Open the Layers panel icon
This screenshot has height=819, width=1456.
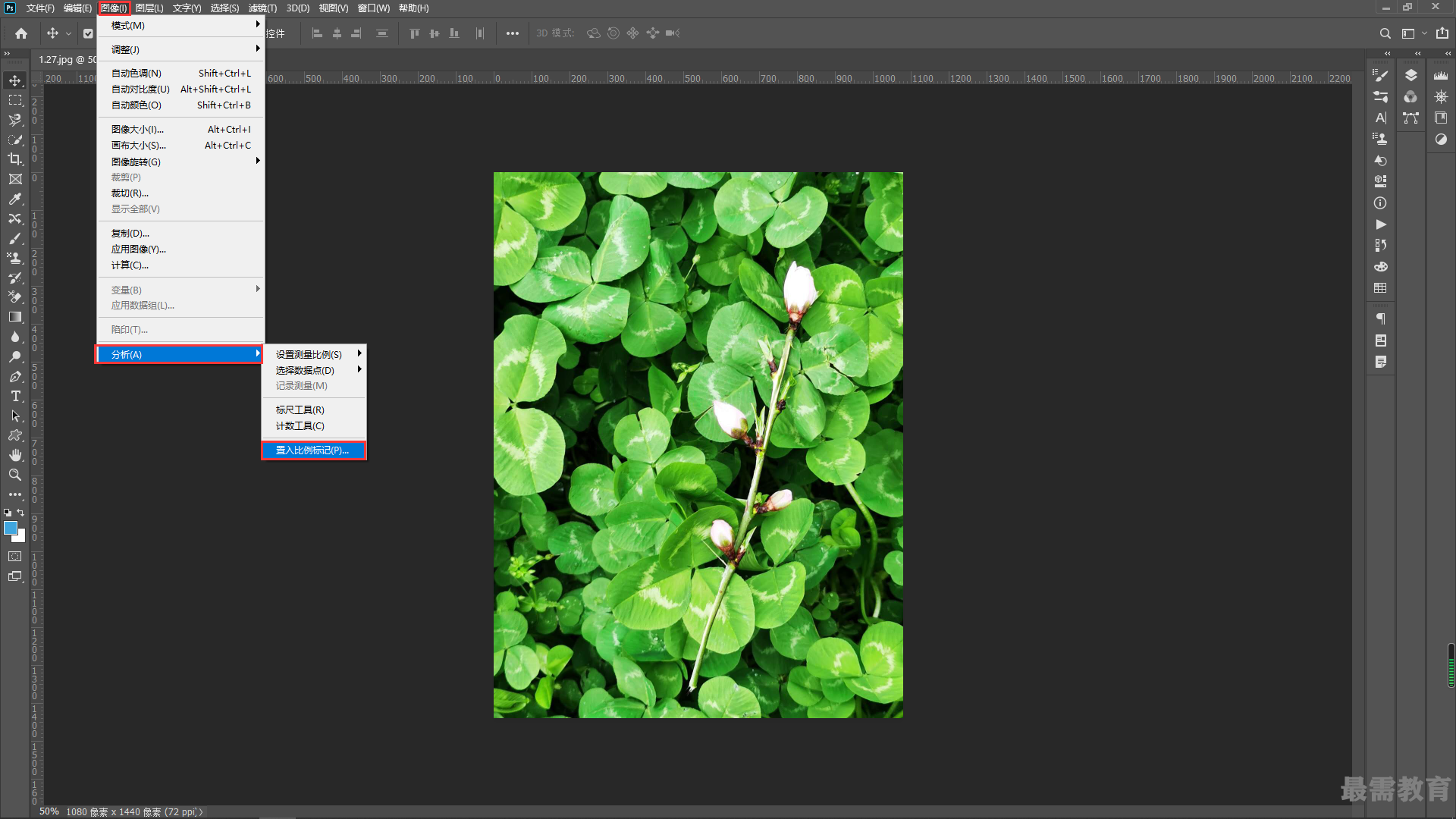[1410, 75]
